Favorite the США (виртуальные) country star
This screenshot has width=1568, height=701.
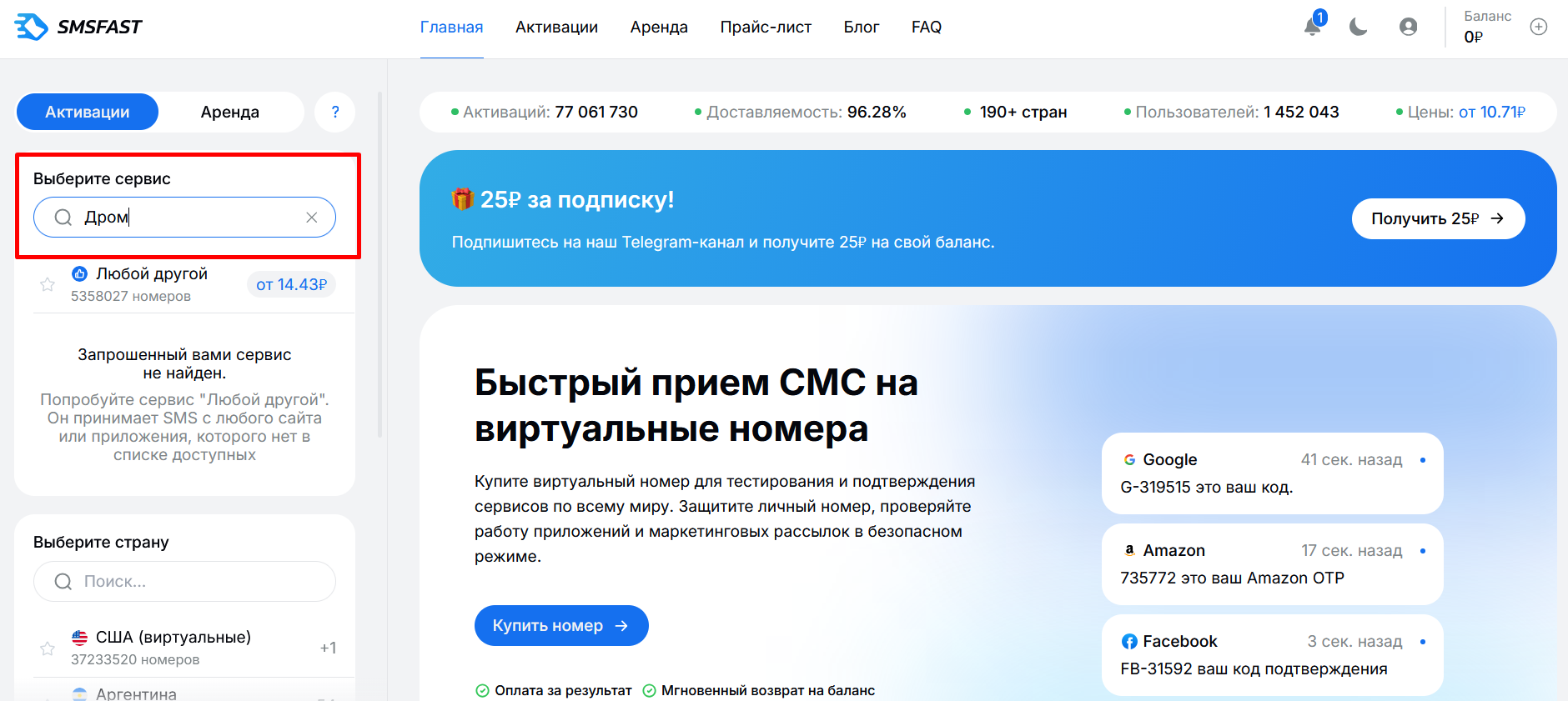[x=48, y=648]
